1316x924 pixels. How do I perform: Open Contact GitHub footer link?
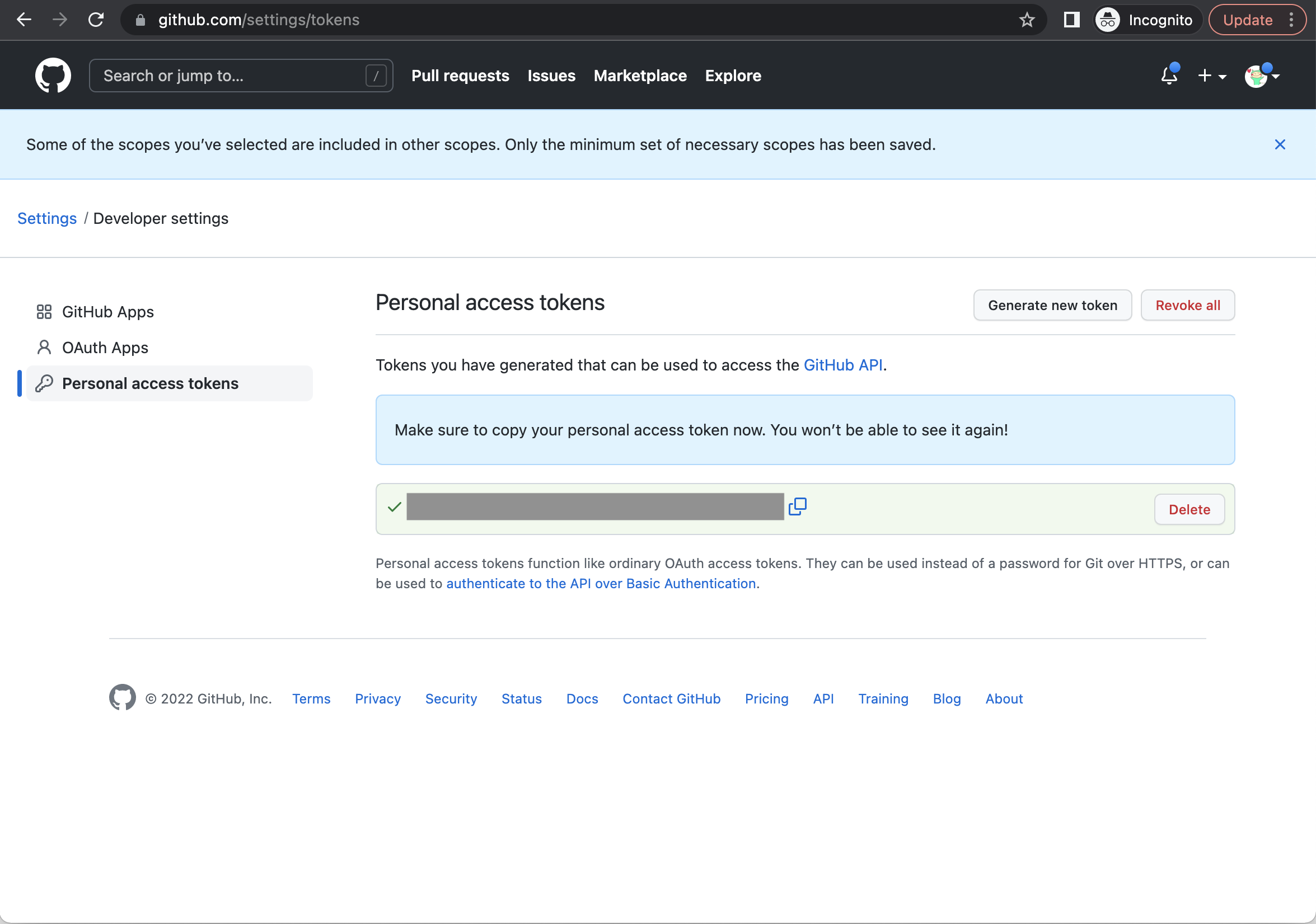pyautogui.click(x=671, y=698)
